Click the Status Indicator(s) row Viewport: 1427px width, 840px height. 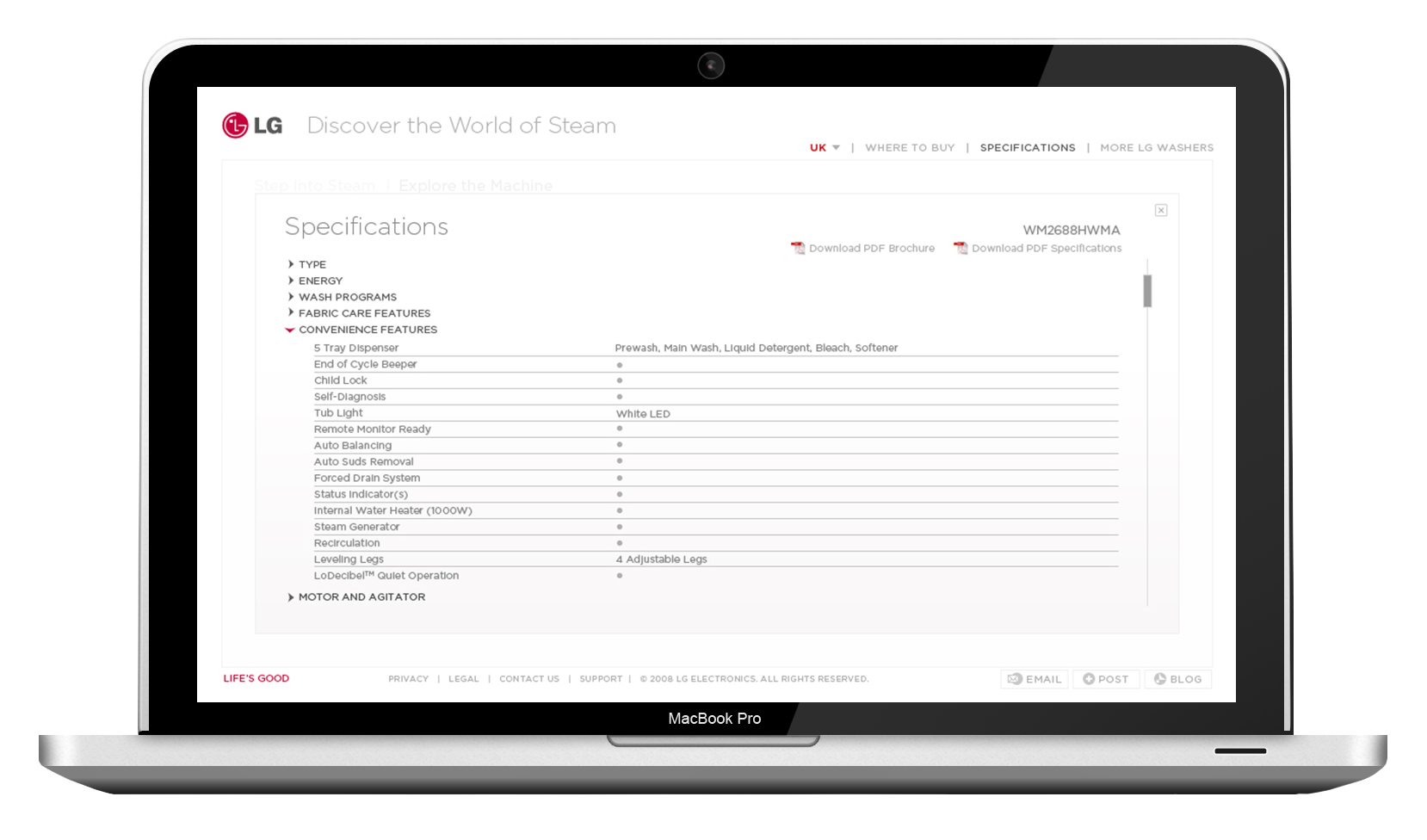click(715, 495)
